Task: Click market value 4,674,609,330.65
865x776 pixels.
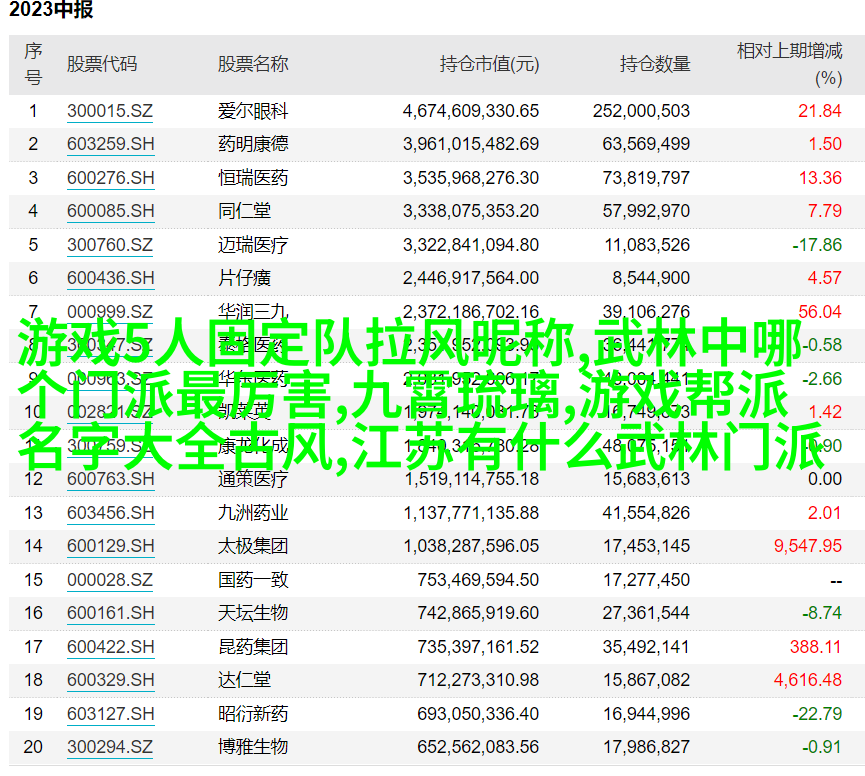Action: pyautogui.click(x=471, y=111)
